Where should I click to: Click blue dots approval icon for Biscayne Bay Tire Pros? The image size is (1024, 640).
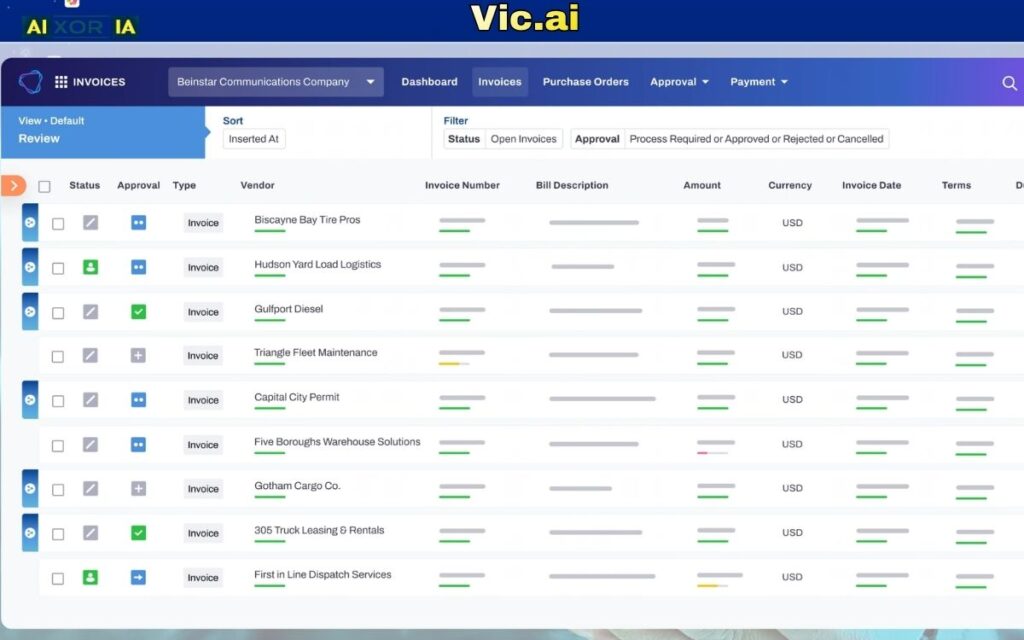138,222
